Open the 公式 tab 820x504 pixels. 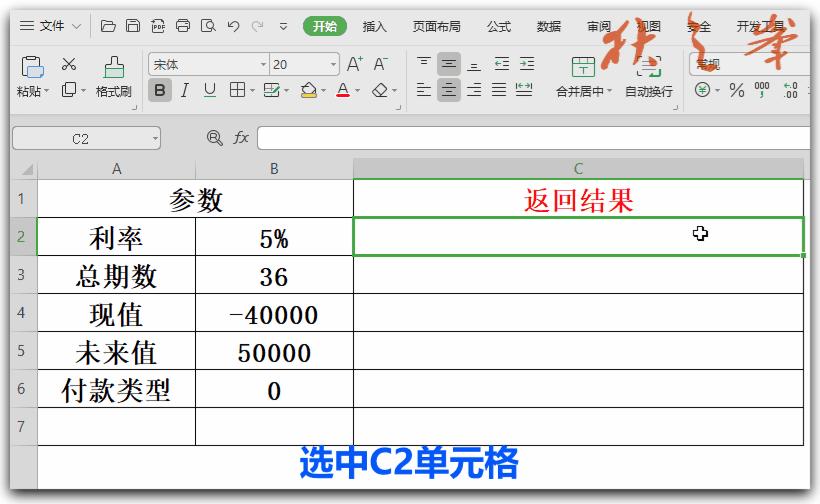pyautogui.click(x=498, y=26)
